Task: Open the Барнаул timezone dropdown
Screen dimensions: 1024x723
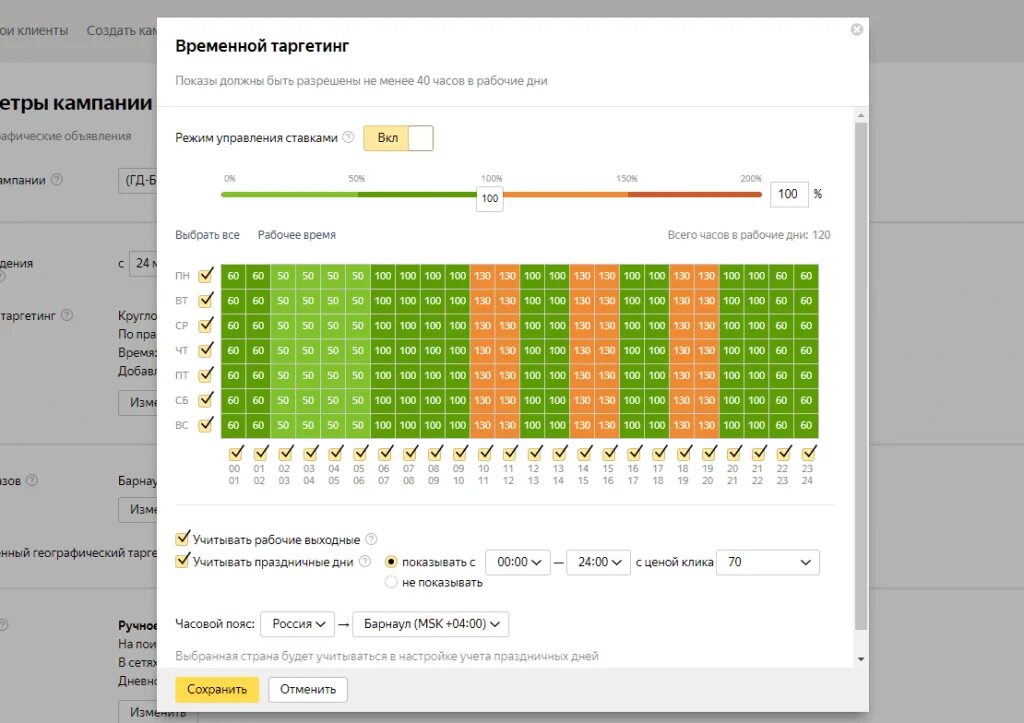Action: 430,624
